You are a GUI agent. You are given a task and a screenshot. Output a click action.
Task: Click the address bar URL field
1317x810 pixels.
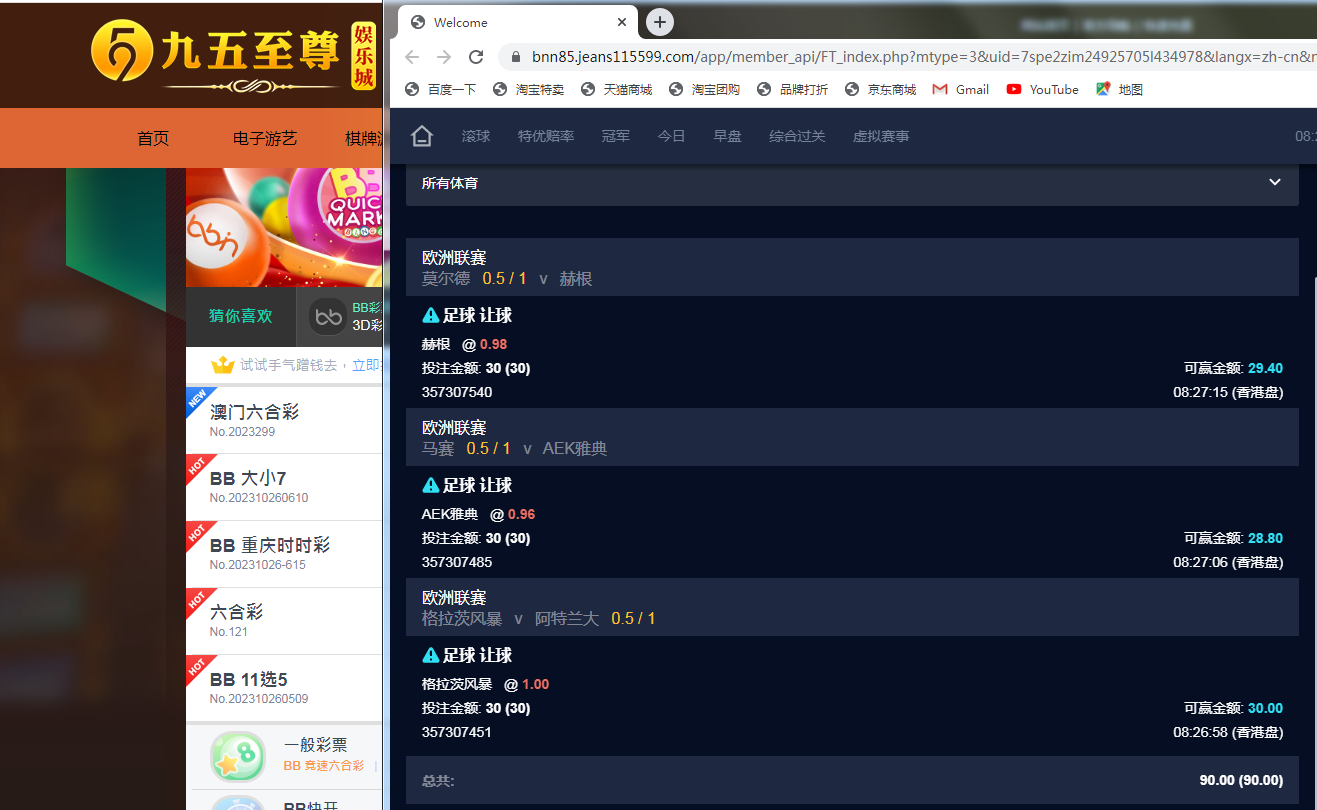(x=908, y=57)
